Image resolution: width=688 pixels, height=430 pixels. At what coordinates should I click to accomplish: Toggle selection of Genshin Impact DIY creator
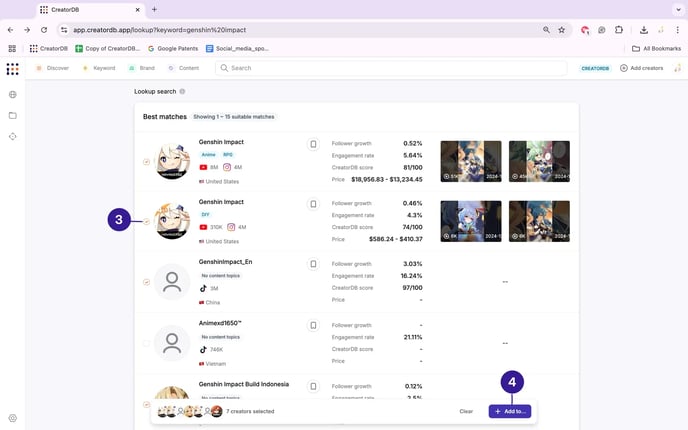coord(147,222)
